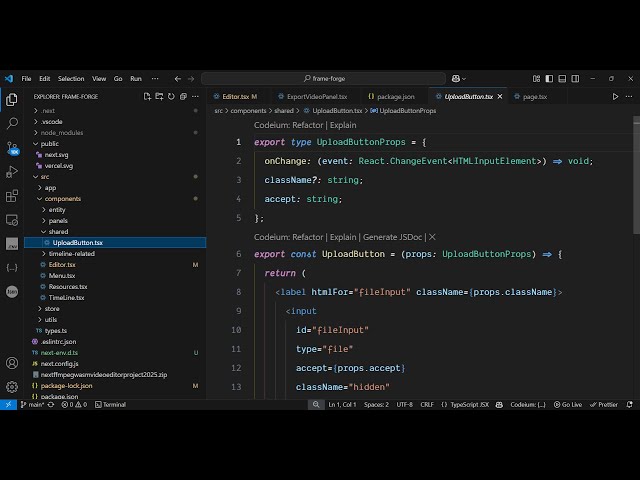Click Codeium Refactor above line 1
This screenshot has height=480, width=640.
coord(307,125)
